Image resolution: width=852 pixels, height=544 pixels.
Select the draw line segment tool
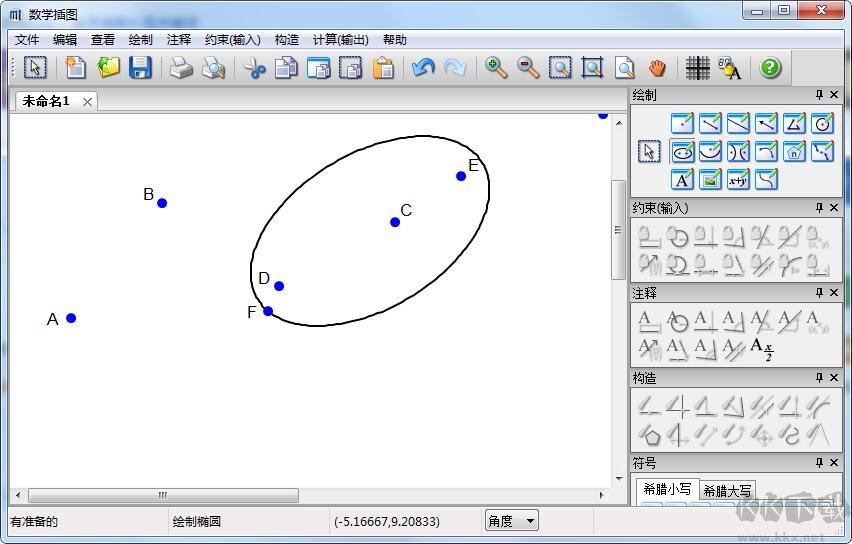710,124
